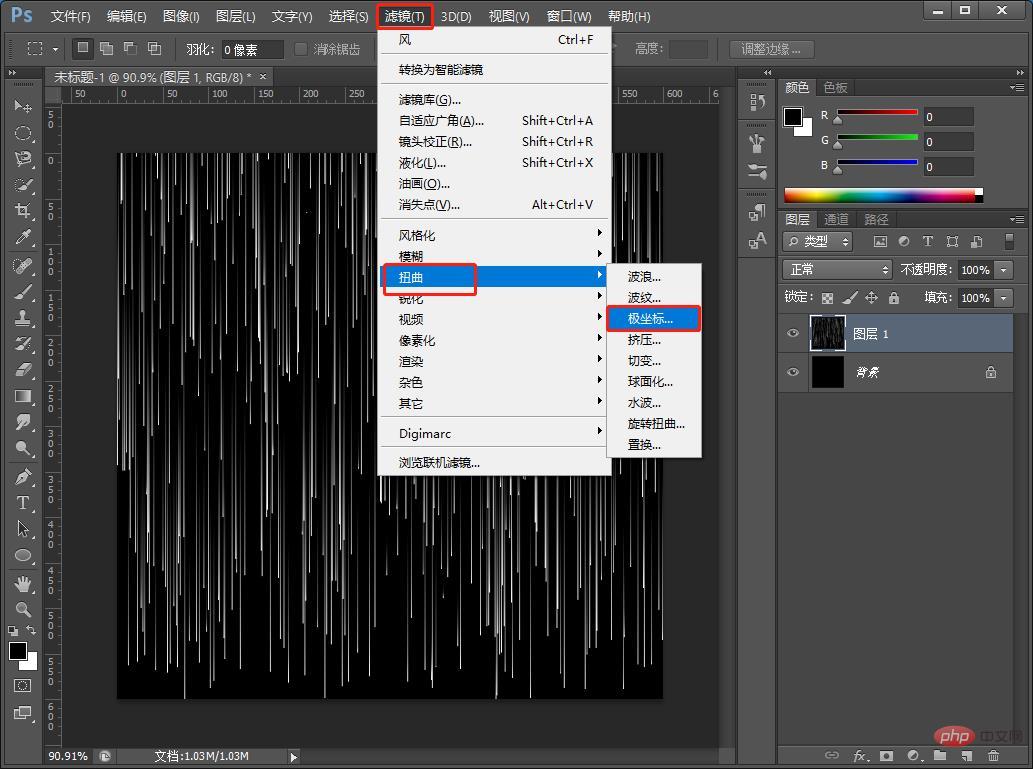
Task: Select the Healing Brush tool
Action: click(23, 266)
